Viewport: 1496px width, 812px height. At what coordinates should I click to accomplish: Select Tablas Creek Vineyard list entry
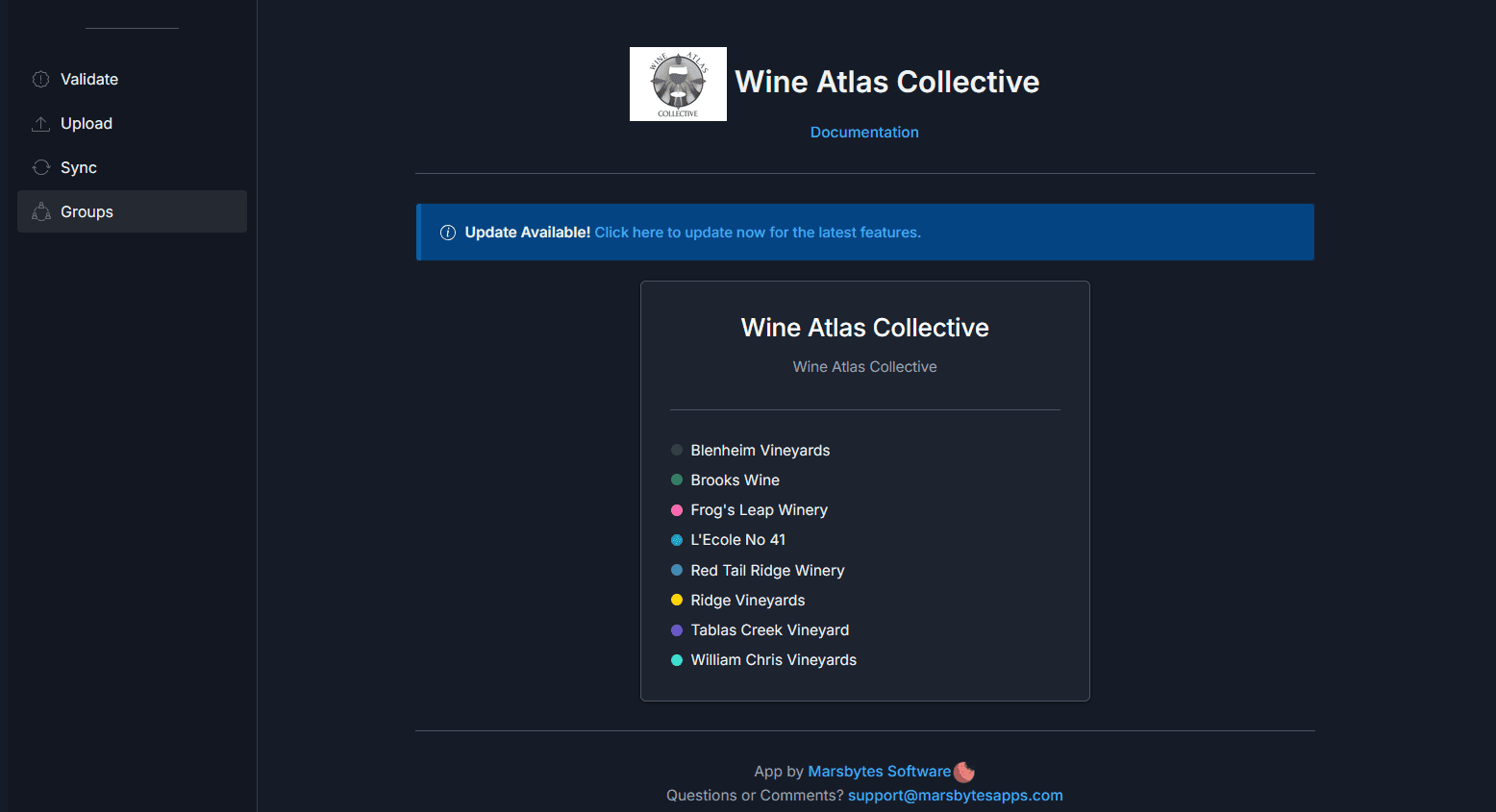pyautogui.click(x=769, y=630)
